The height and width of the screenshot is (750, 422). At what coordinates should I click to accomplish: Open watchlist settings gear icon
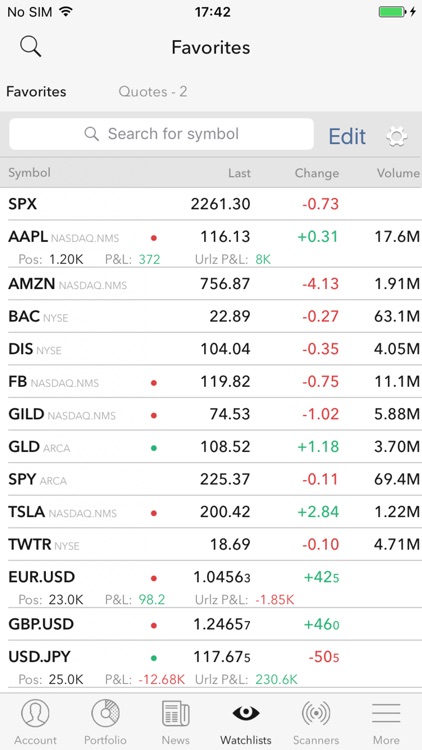397,137
